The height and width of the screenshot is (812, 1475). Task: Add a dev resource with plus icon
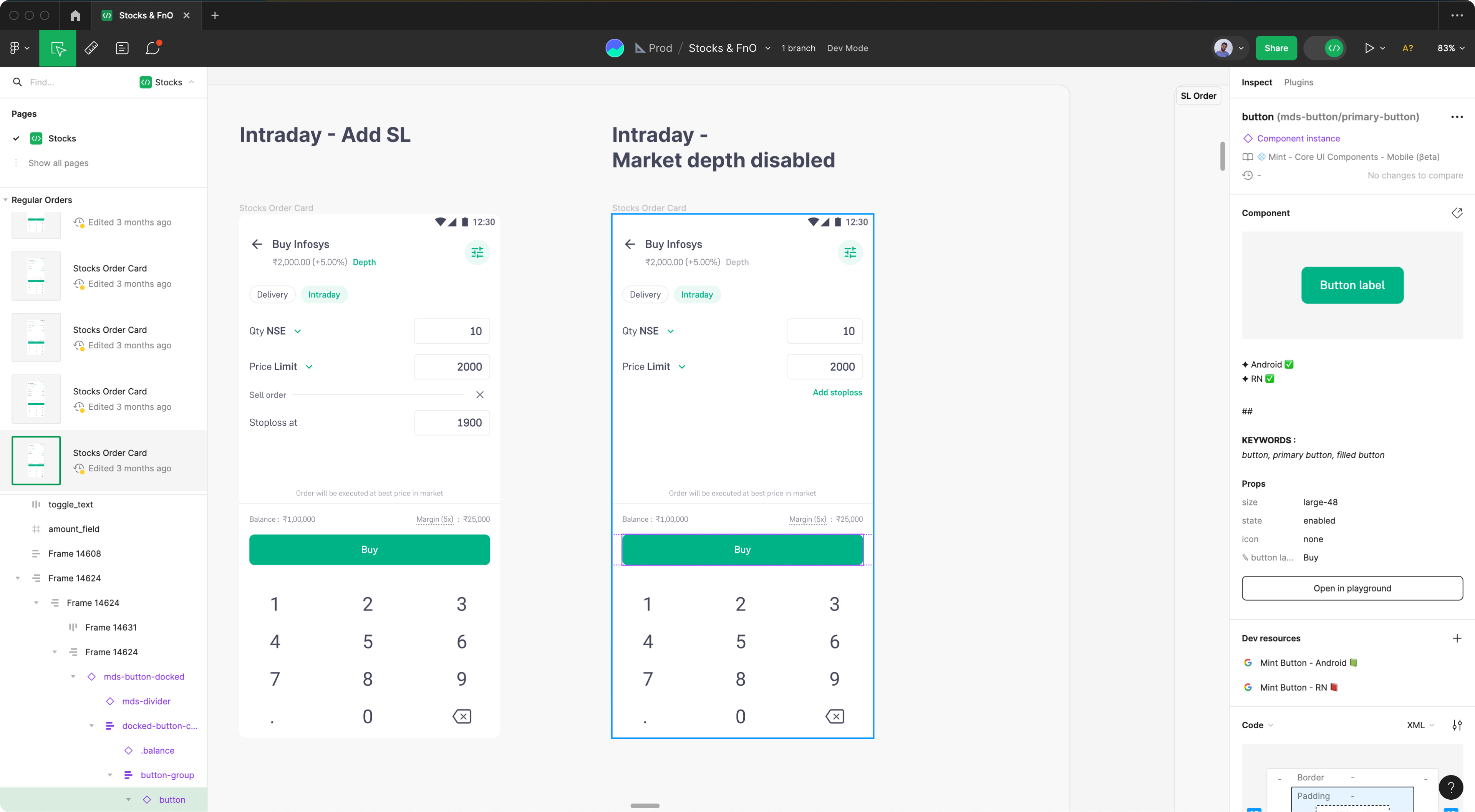click(x=1457, y=638)
